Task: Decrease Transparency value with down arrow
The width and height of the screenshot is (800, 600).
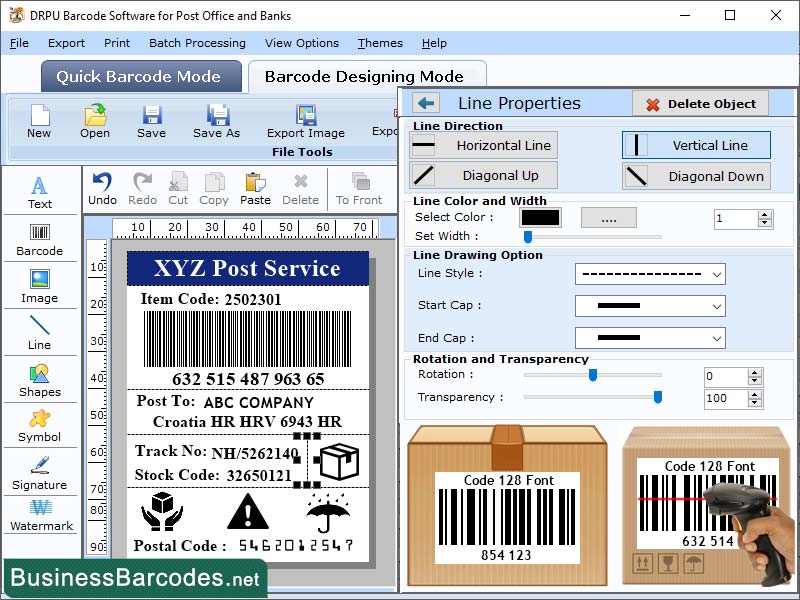Action: click(x=755, y=403)
